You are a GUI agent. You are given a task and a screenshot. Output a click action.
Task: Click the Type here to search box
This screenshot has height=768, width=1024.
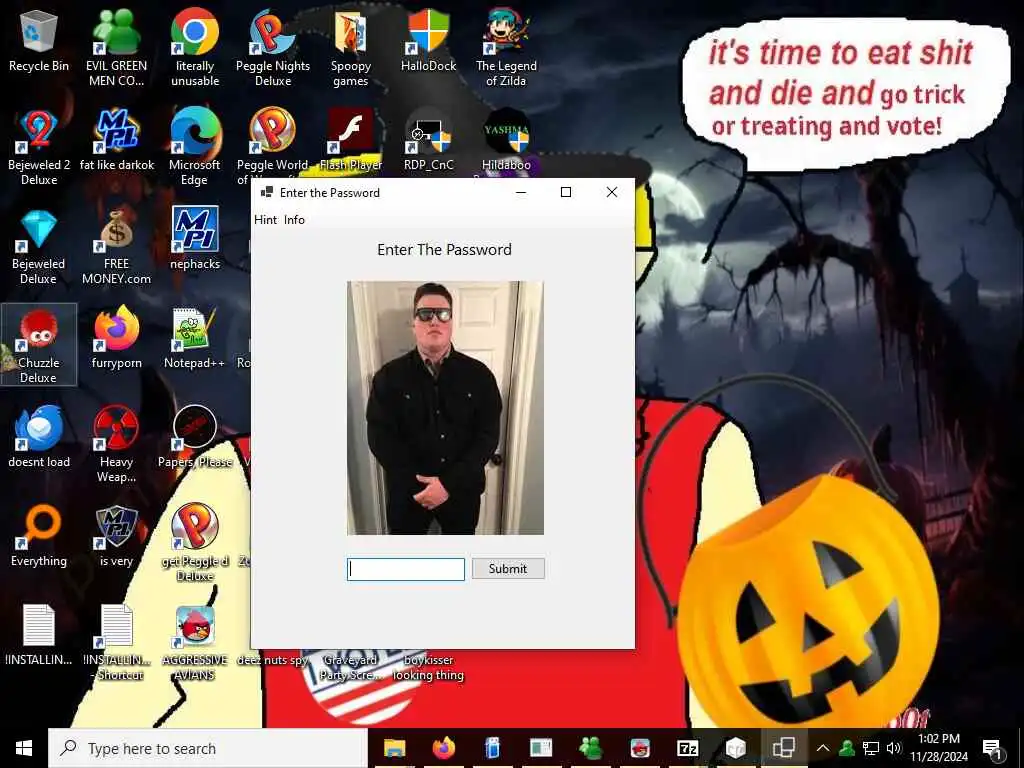coord(208,748)
